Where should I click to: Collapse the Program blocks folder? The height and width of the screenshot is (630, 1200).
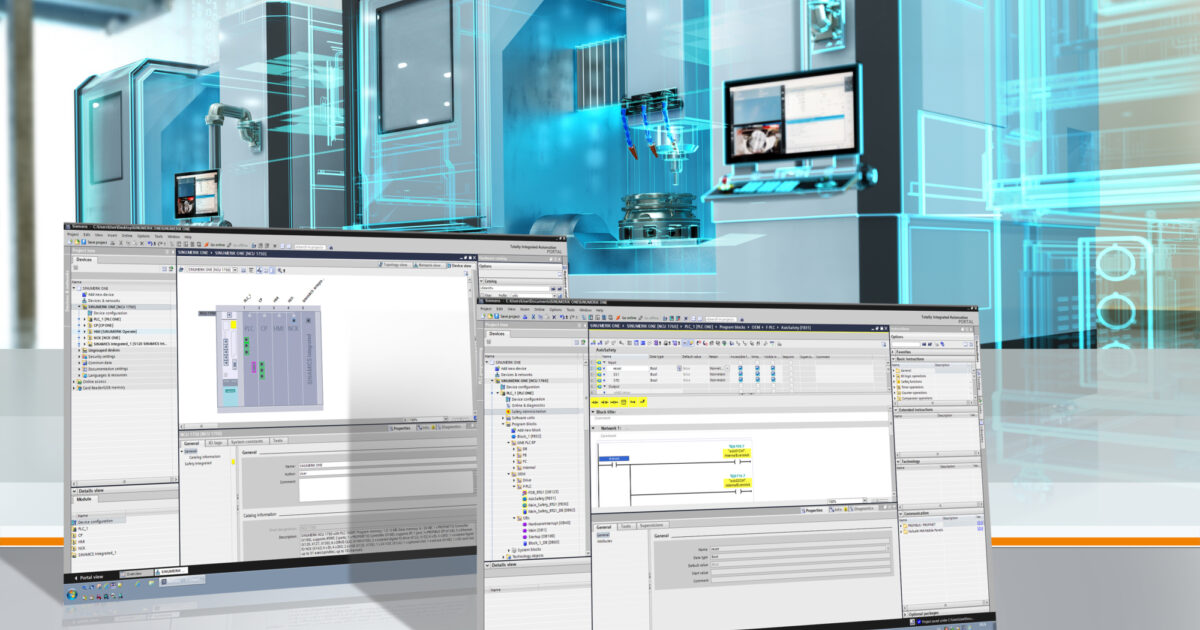(502, 423)
